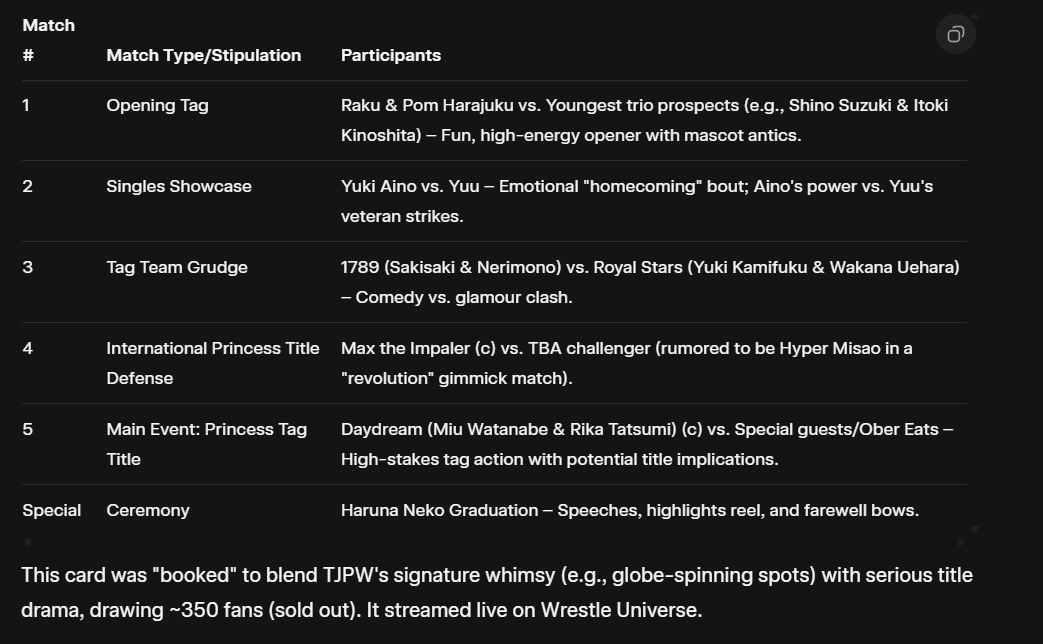This screenshot has height=644, width=1043.
Task: Click the Max the Impaler participants text
Action: [626, 363]
